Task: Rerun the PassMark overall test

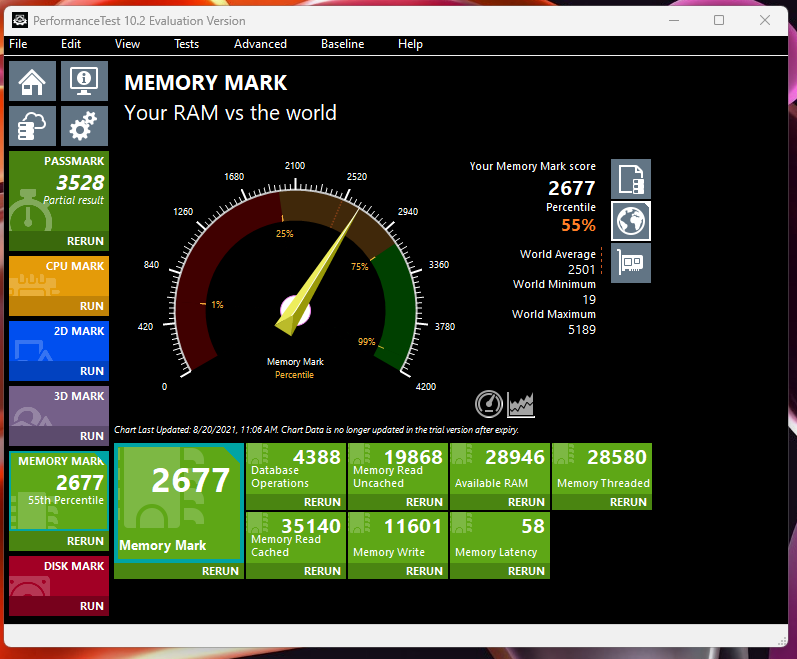Action: (x=59, y=241)
